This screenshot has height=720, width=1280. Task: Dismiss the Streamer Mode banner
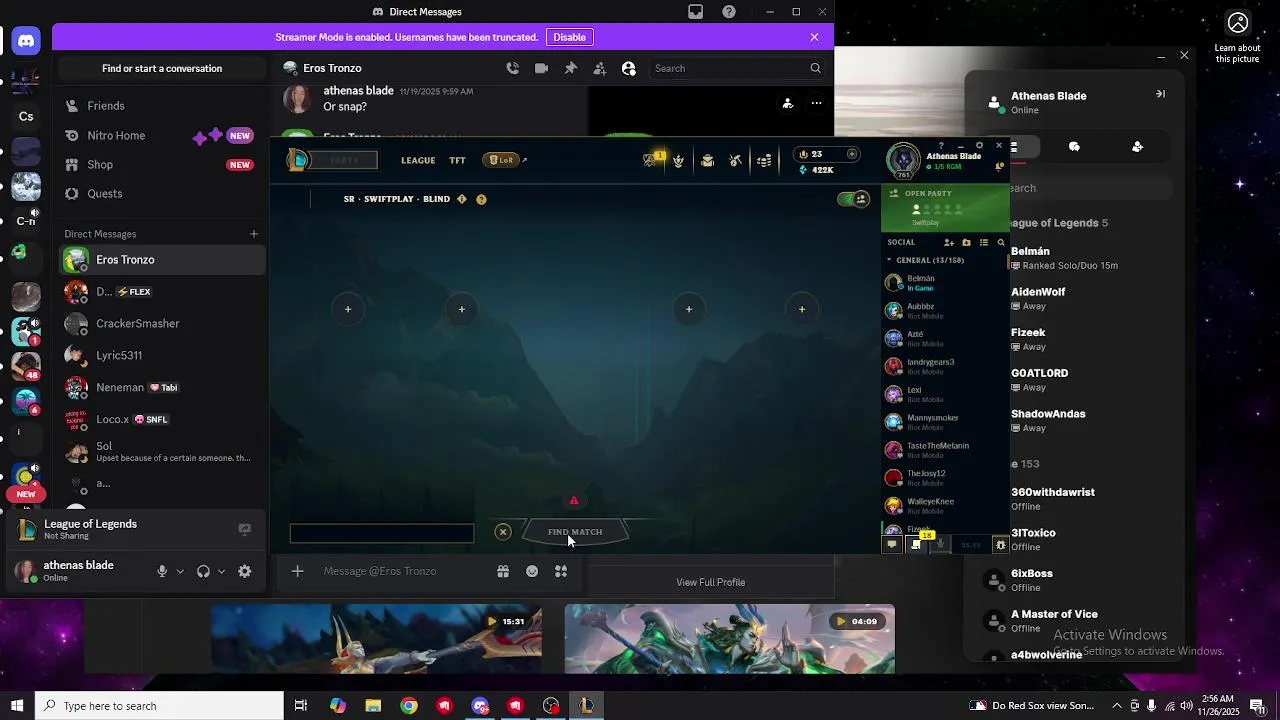[814, 37]
